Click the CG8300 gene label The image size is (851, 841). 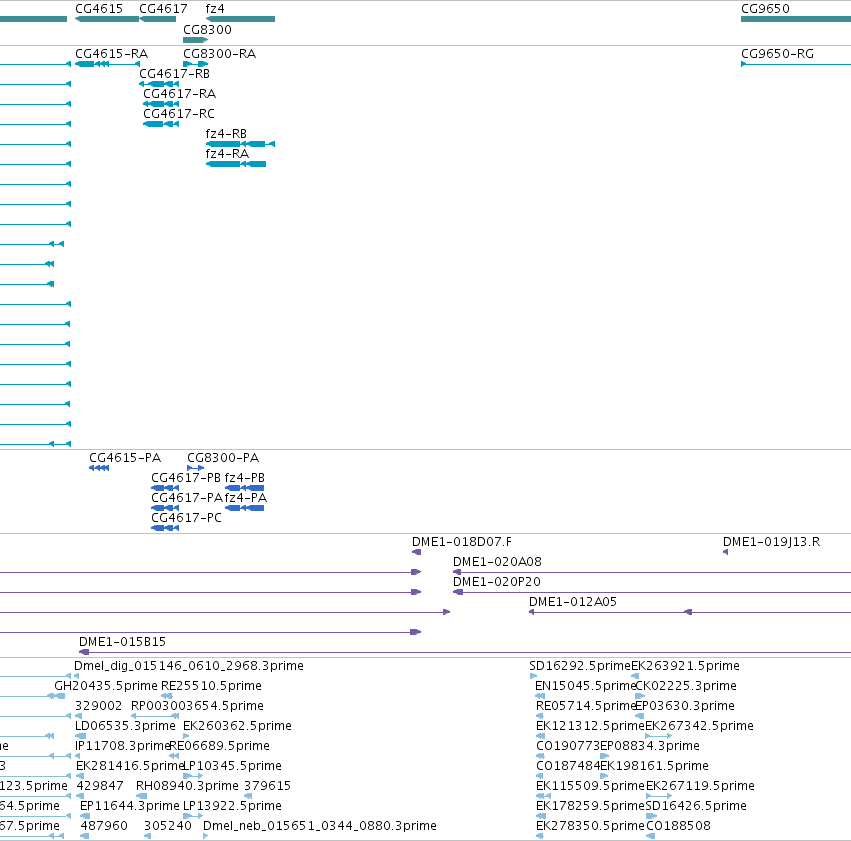pos(207,29)
